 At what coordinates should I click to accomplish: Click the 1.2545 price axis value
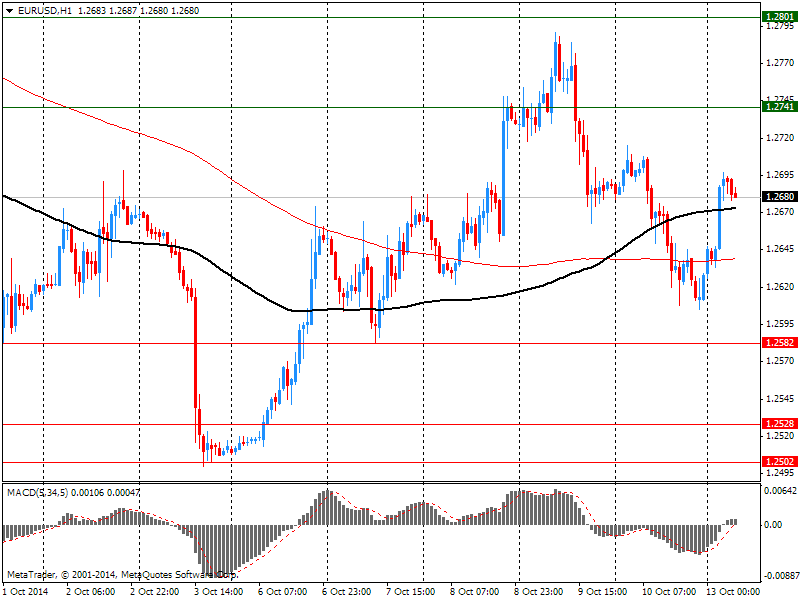780,399
